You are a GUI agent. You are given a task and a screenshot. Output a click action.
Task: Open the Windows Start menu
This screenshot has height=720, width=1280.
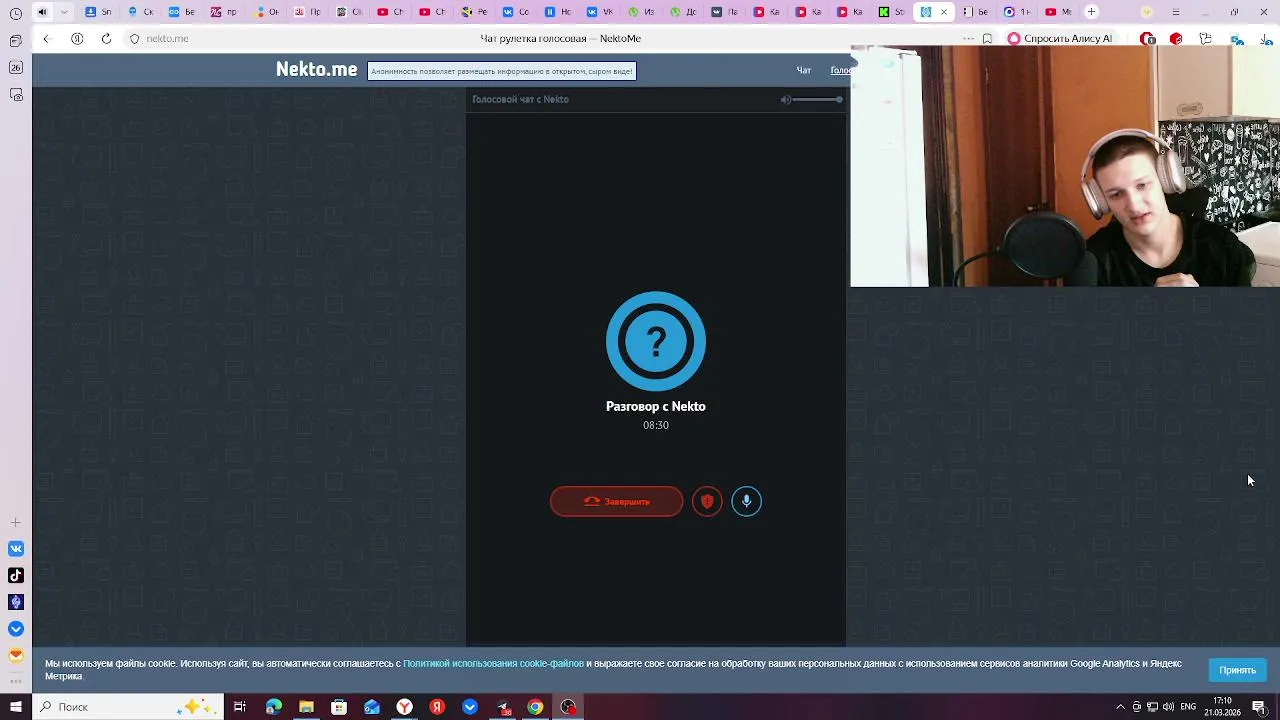(15, 707)
